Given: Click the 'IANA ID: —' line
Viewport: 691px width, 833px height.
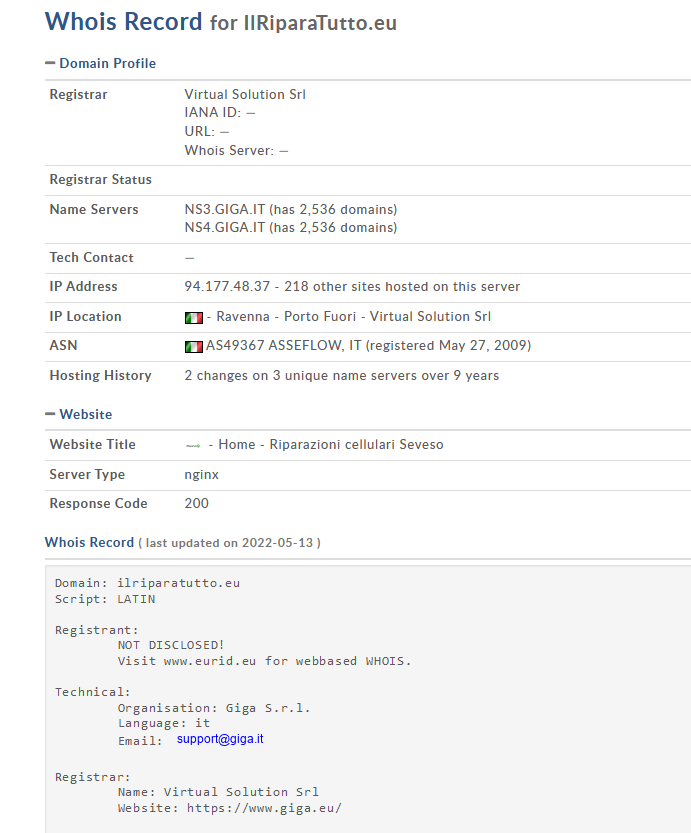Looking at the screenshot, I should (x=220, y=113).
